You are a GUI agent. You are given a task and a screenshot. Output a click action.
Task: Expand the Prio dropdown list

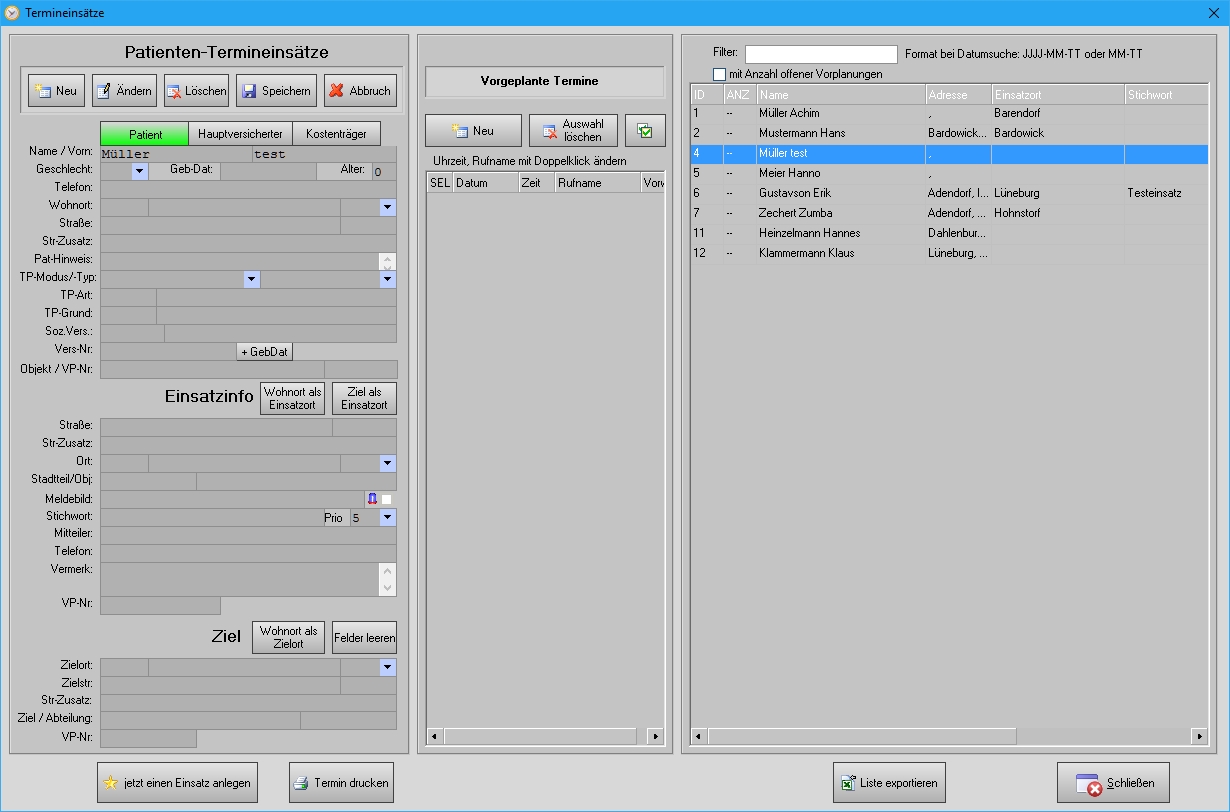tap(388, 518)
